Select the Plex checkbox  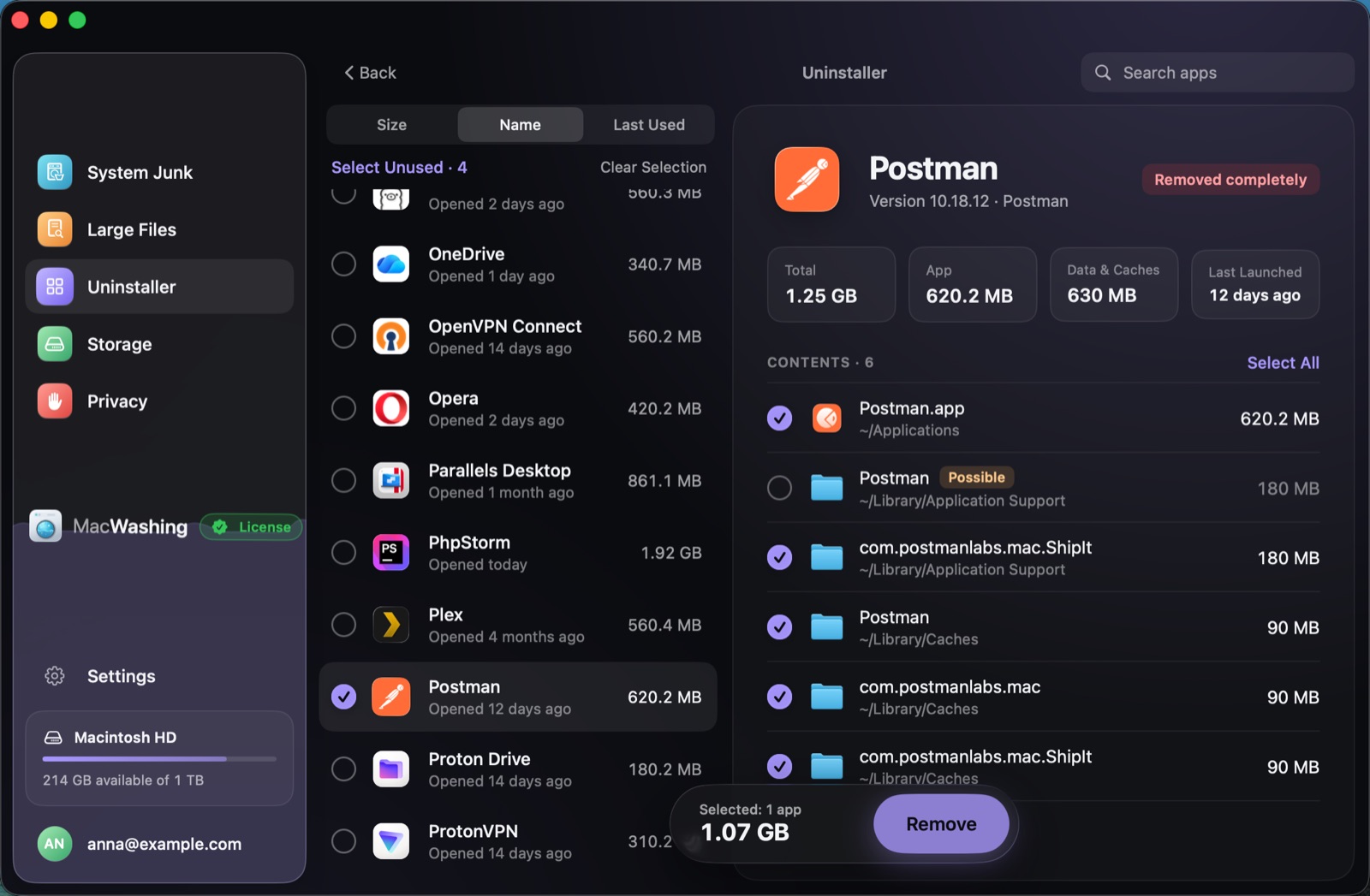[344, 625]
